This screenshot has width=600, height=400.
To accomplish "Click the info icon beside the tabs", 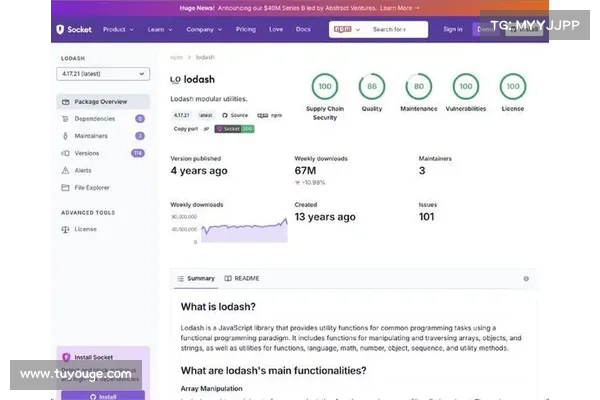I will [526, 279].
